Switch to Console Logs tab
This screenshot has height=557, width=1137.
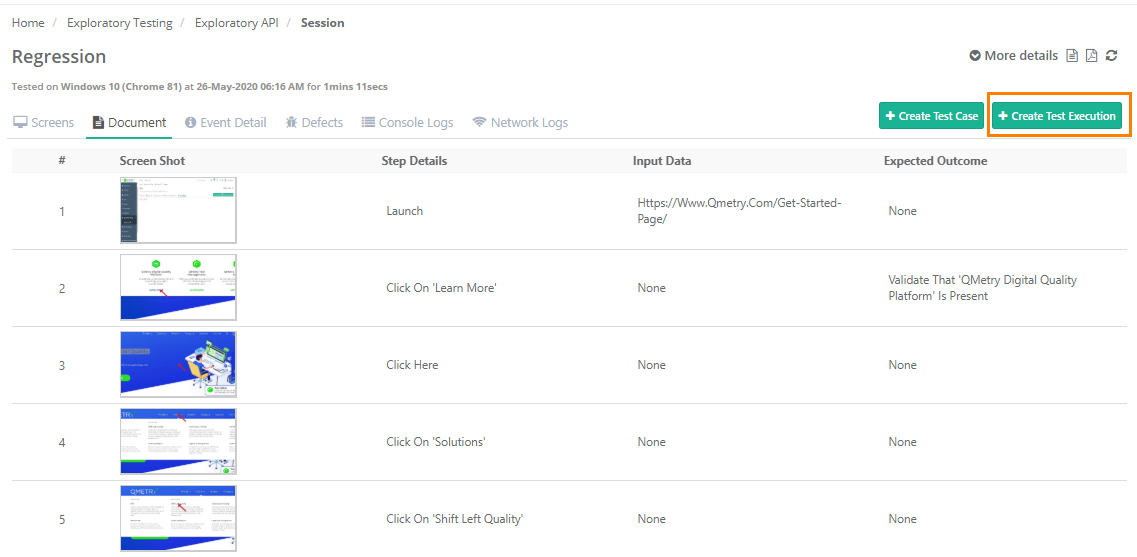(407, 123)
